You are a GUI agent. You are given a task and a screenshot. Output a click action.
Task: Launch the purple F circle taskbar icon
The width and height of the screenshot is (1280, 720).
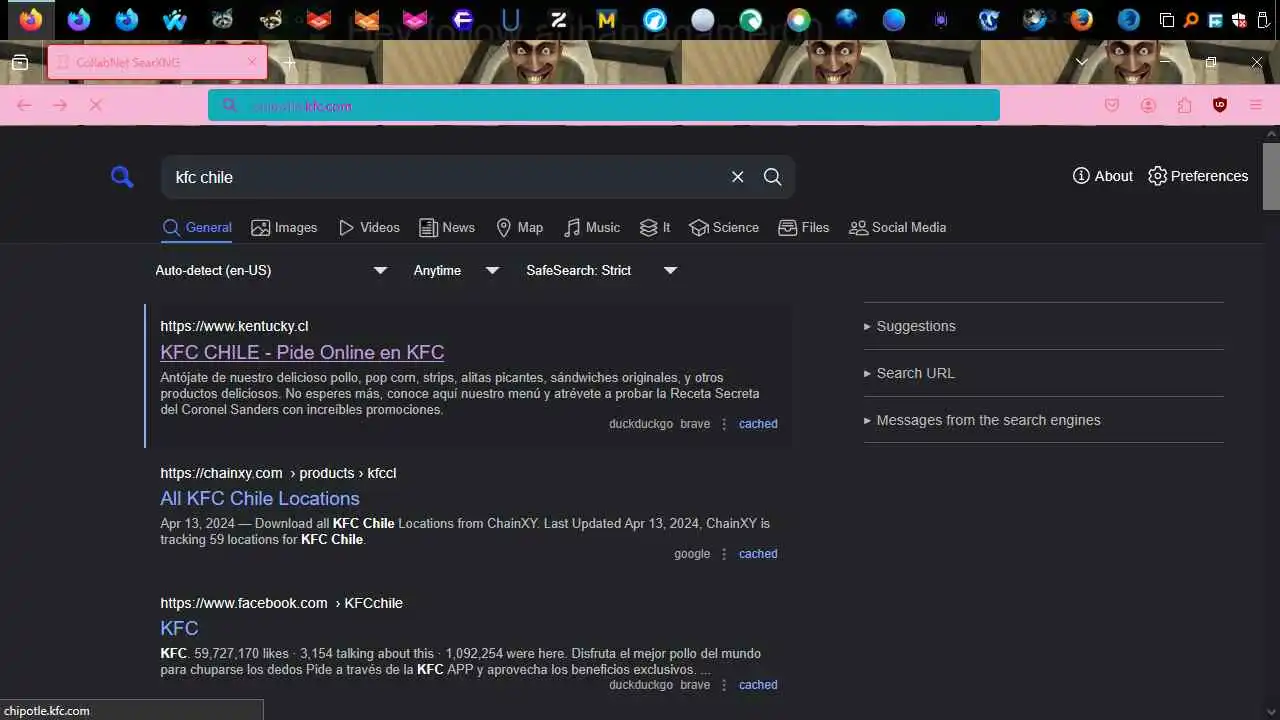tap(463, 19)
